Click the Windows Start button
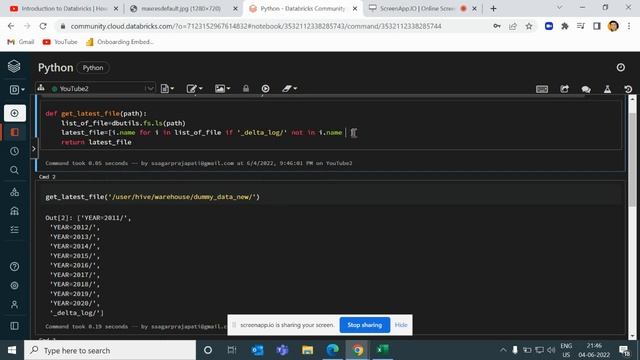The image size is (640, 360). (x=12, y=350)
